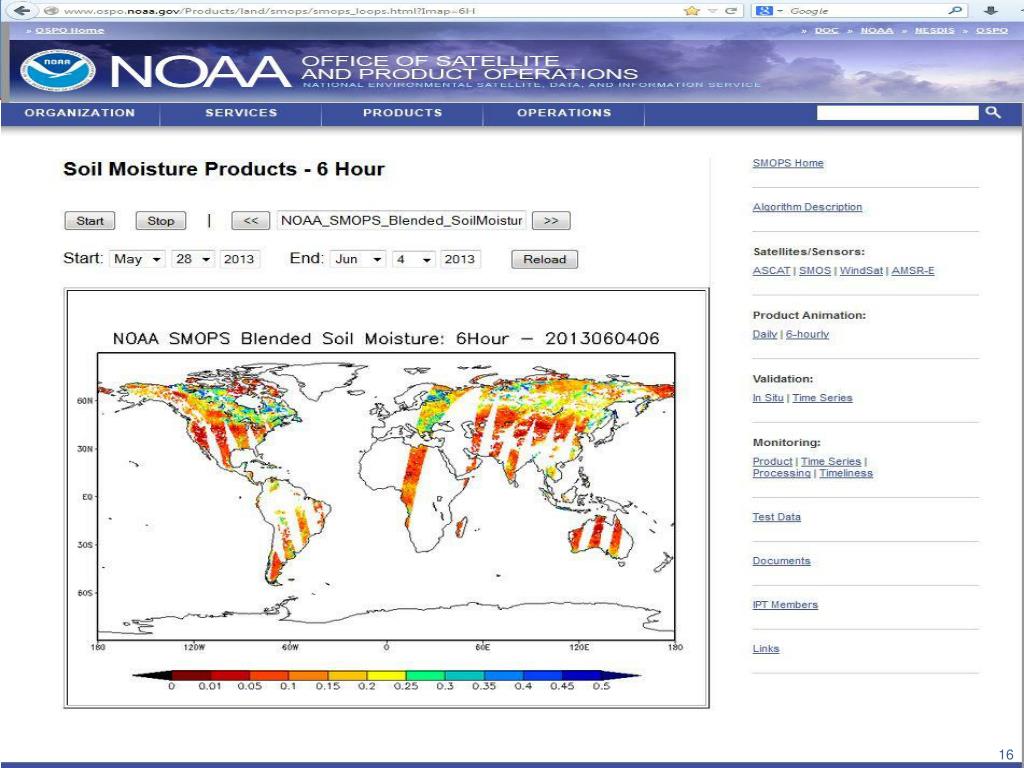This screenshot has width=1024, height=768.
Task: Open the address bar history dropdown arrow
Action: pyautogui.click(x=714, y=10)
